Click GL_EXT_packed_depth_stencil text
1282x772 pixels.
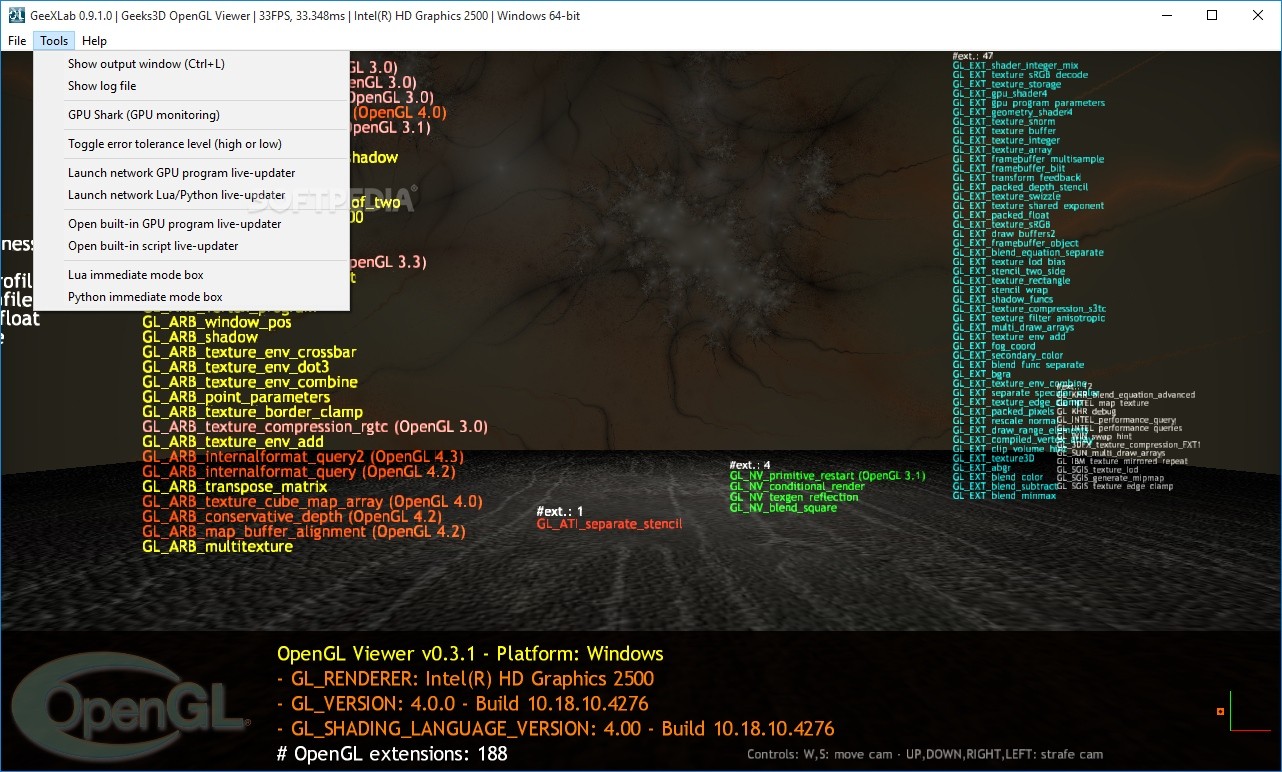pyautogui.click(x=1018, y=187)
